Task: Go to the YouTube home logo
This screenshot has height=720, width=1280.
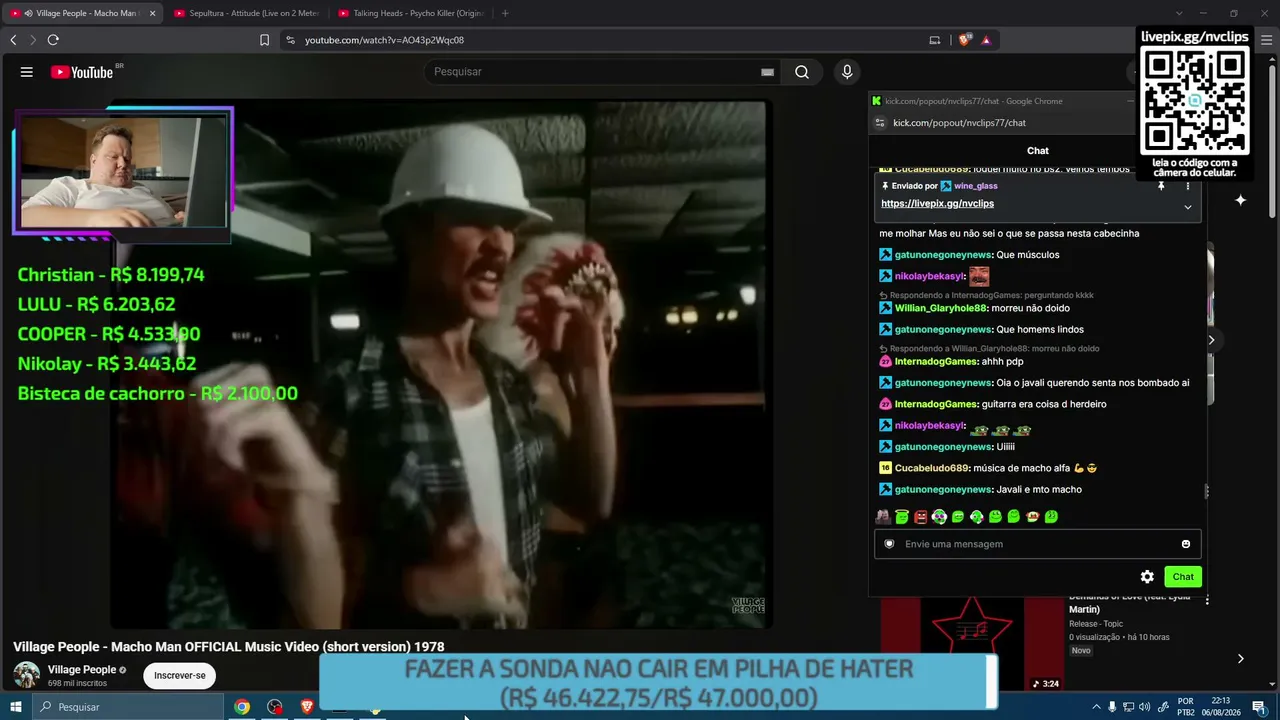Action: pos(82,72)
